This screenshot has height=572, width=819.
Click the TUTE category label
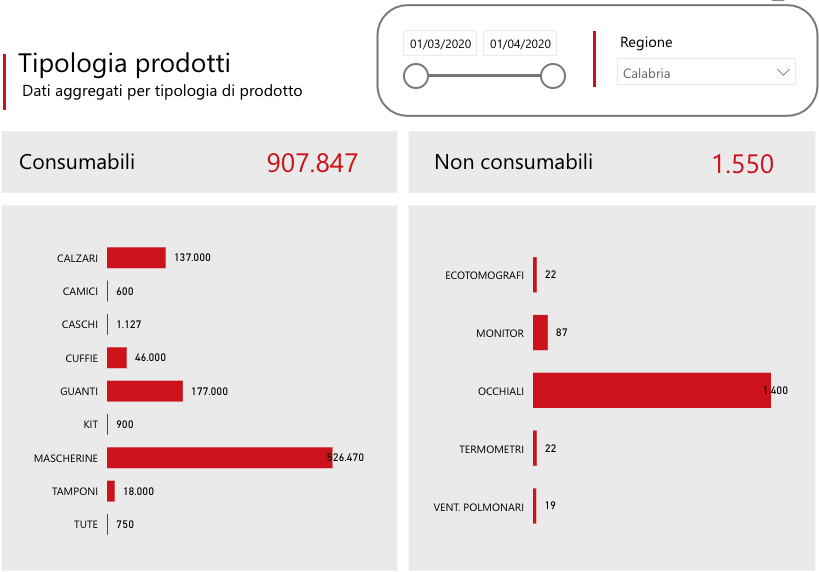[x=86, y=525]
